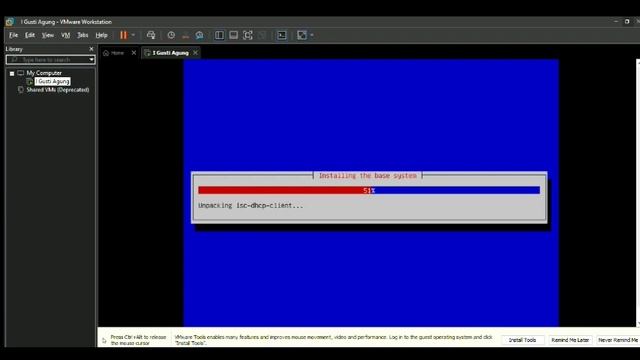This screenshot has width=640, height=360.
Task: Close the Home tab
Action: (x=133, y=53)
